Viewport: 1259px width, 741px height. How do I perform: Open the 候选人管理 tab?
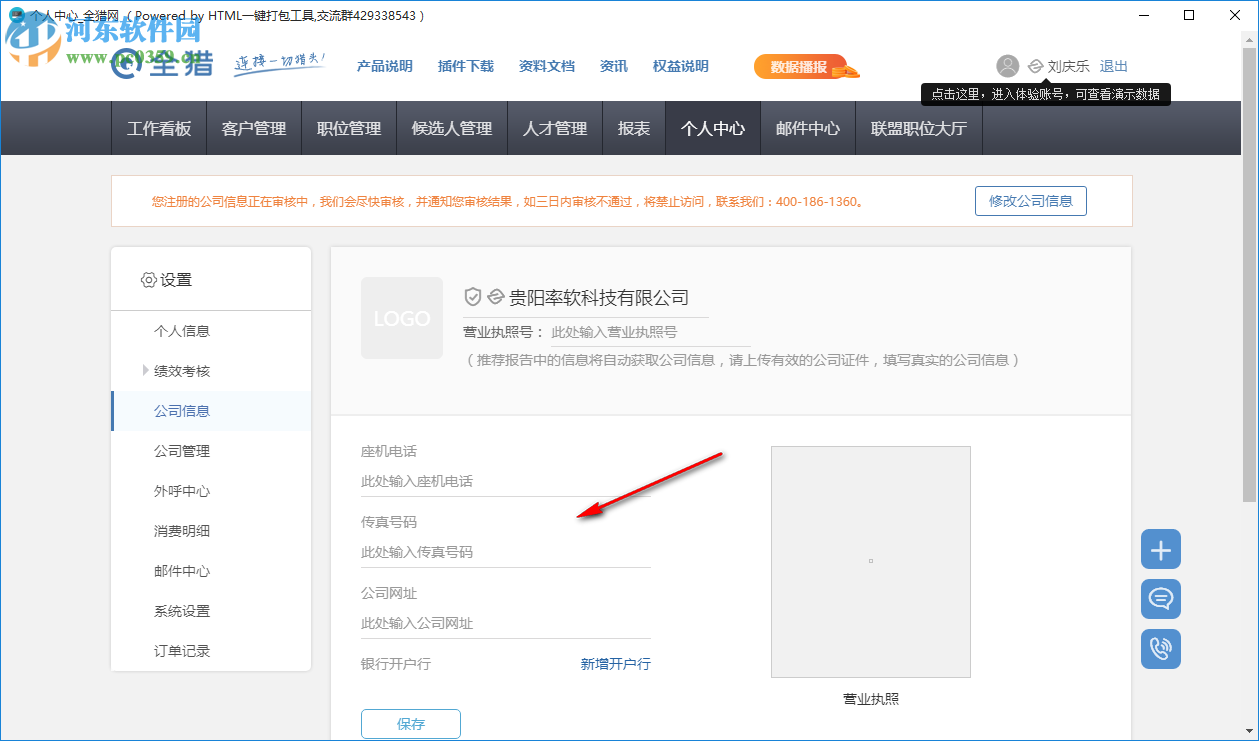click(451, 128)
